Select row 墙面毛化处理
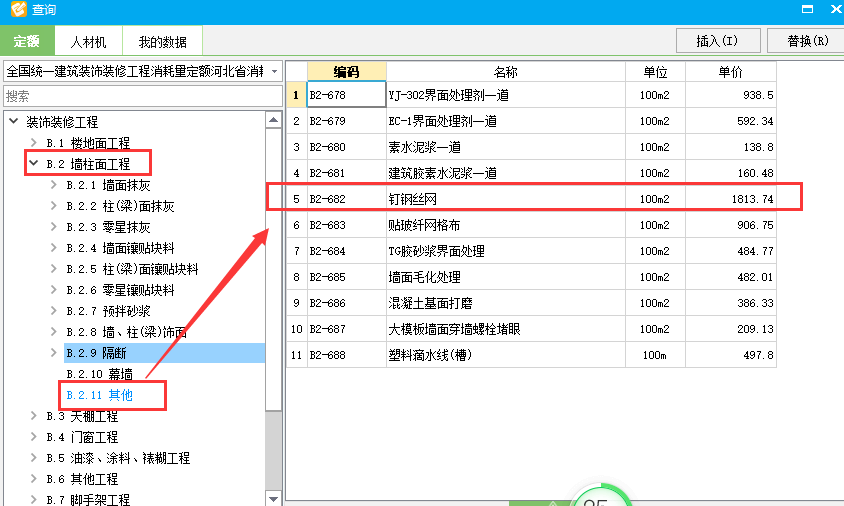 531,277
